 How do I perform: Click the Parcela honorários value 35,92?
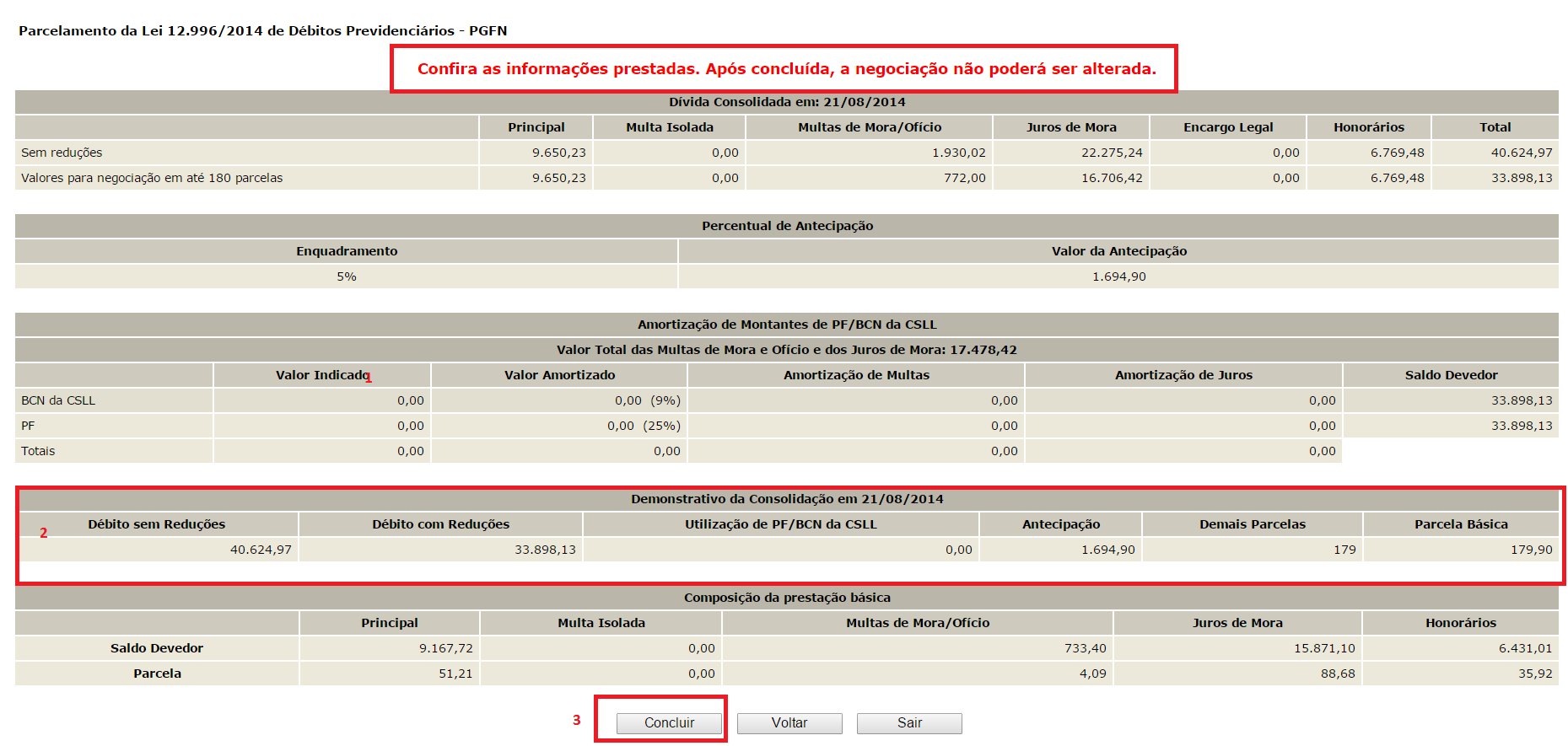[x=1535, y=674]
